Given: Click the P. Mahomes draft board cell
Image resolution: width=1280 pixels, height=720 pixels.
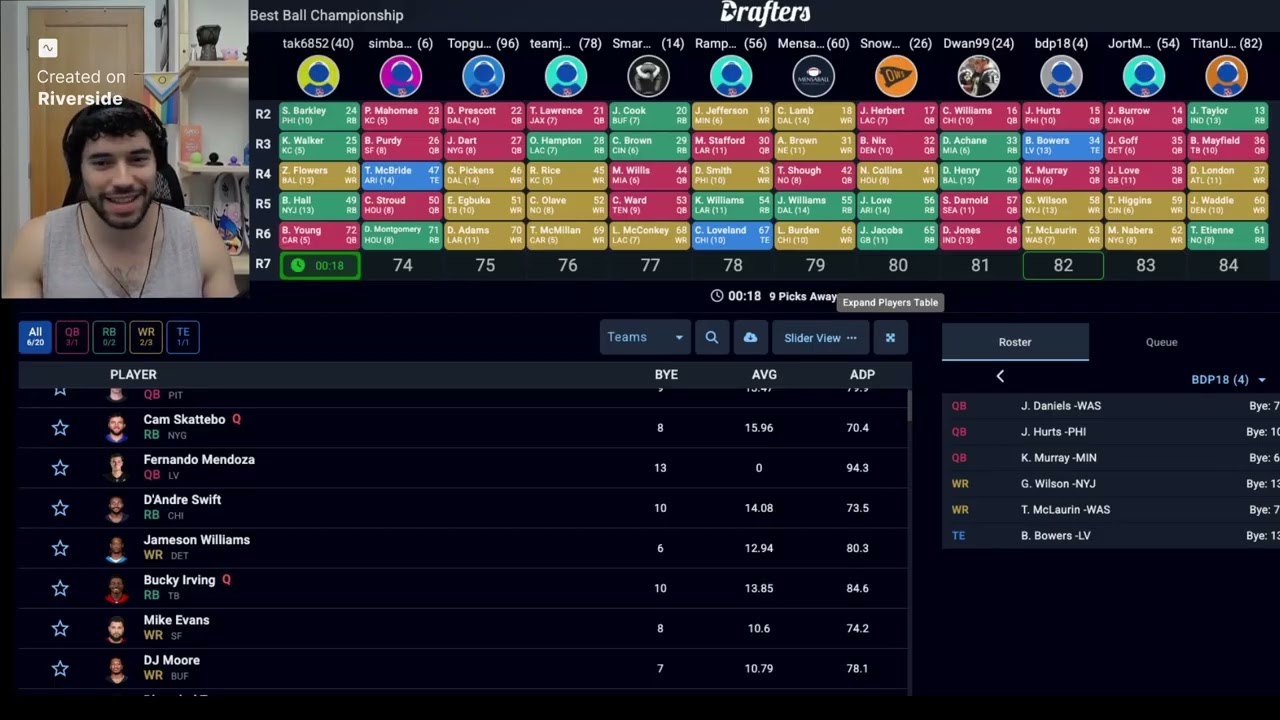Looking at the screenshot, I should point(402,116).
